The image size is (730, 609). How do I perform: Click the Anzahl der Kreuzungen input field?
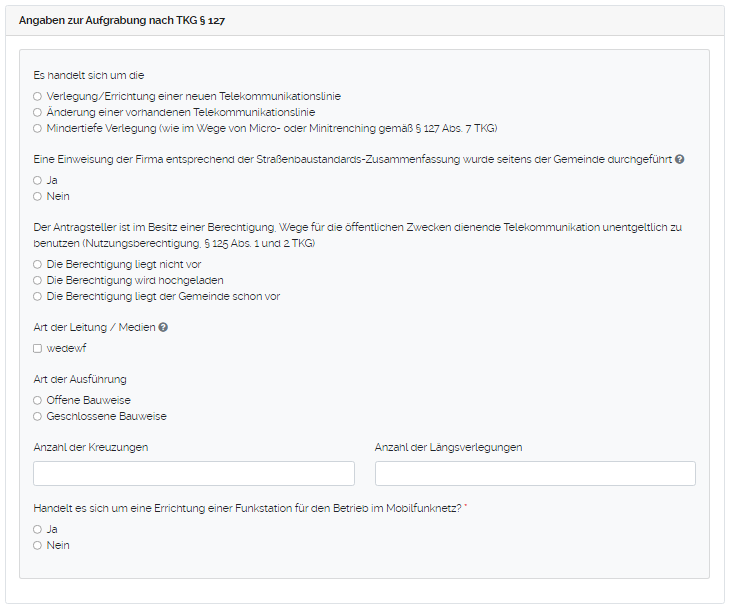pos(194,473)
